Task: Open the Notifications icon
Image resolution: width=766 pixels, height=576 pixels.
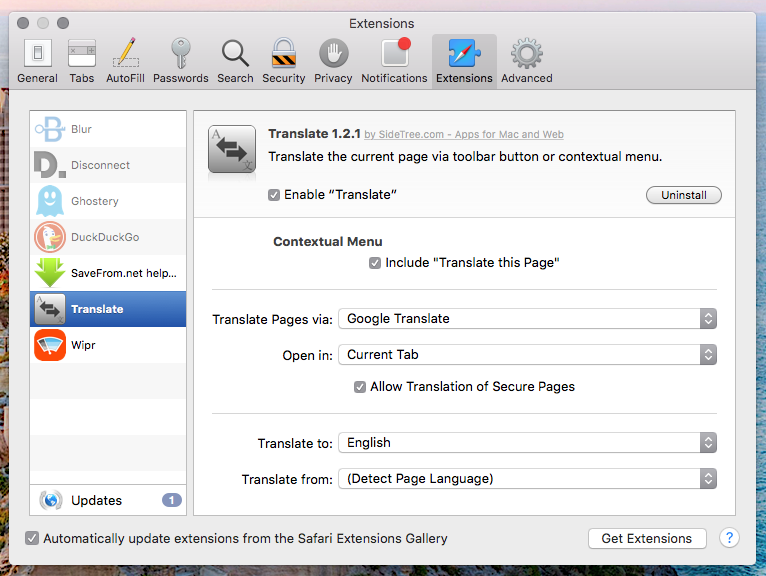Action: pyautogui.click(x=395, y=52)
